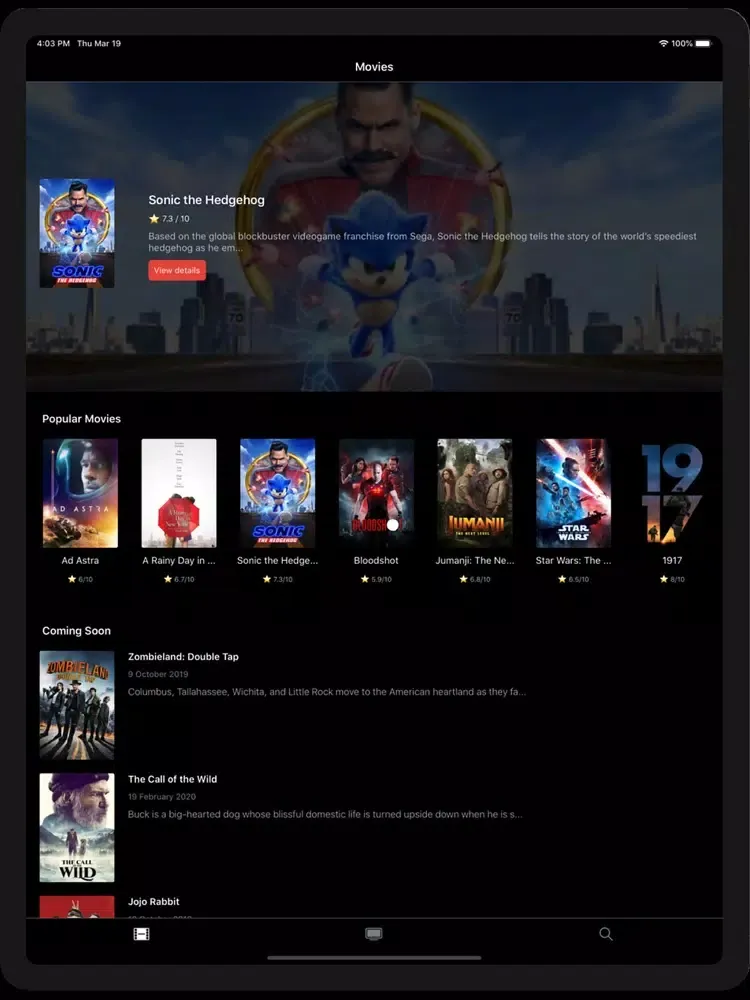Tap the battery status icon
This screenshot has width=750, height=1000.
point(703,43)
